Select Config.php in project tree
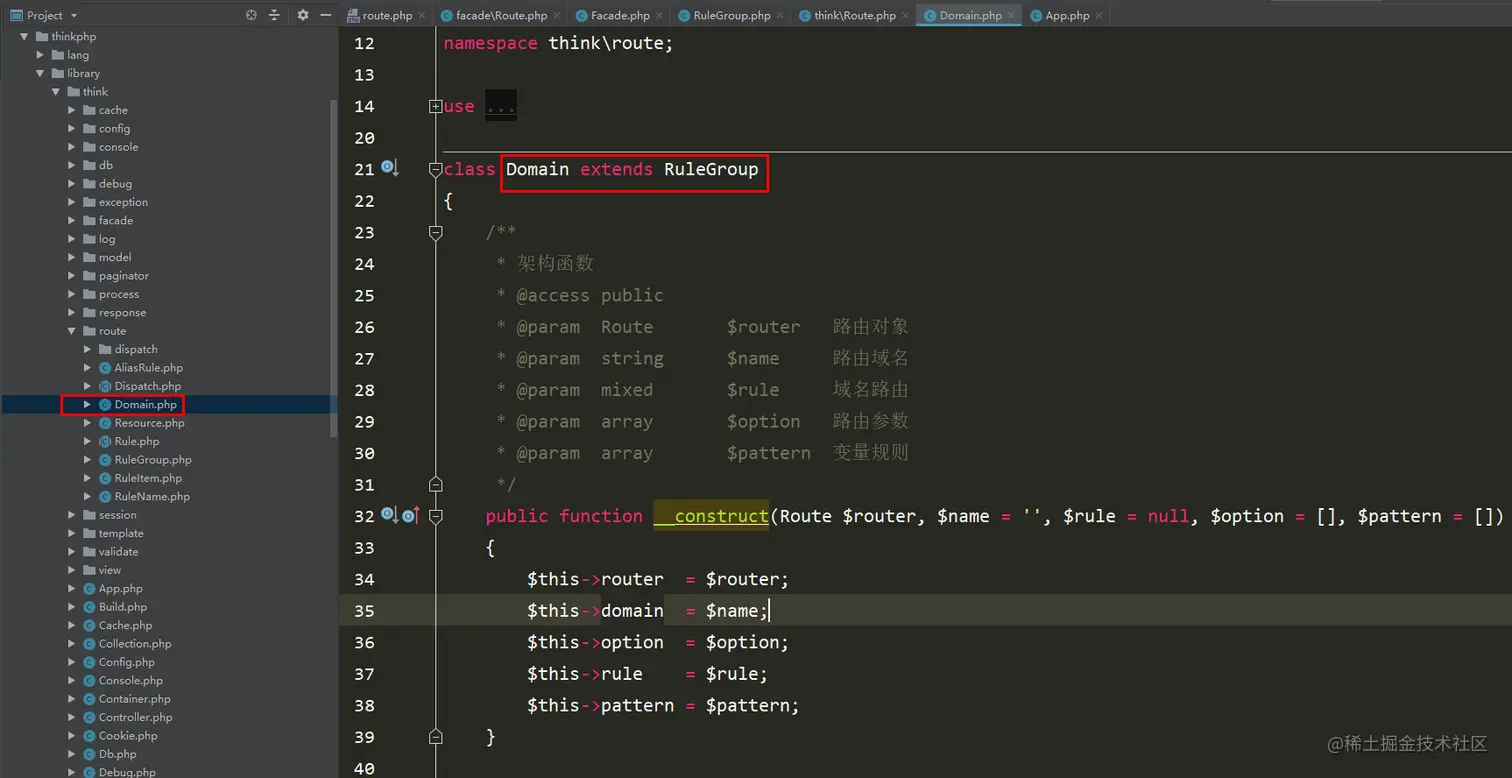Image resolution: width=1512 pixels, height=778 pixels. [x=126, y=662]
